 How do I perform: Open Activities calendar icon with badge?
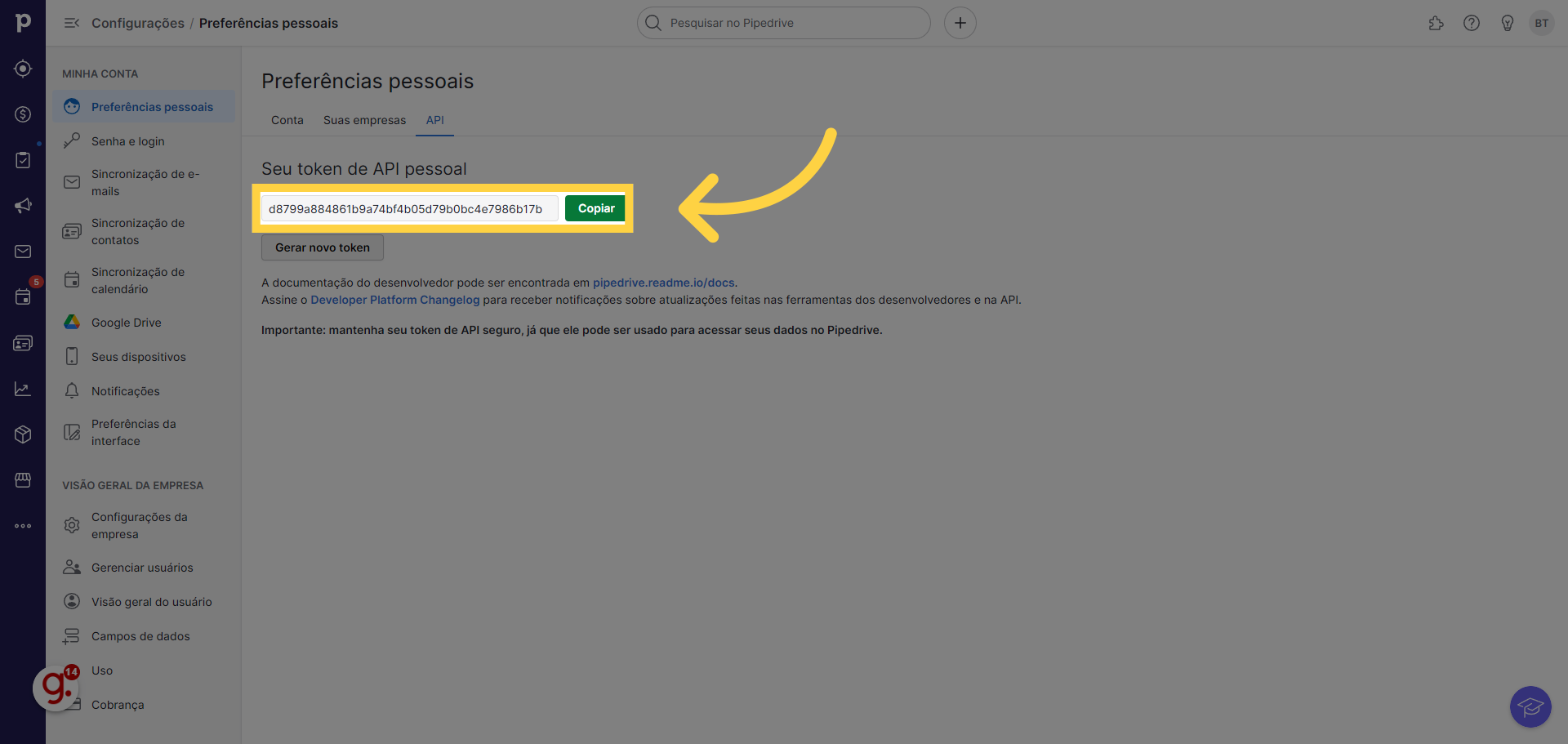23,297
